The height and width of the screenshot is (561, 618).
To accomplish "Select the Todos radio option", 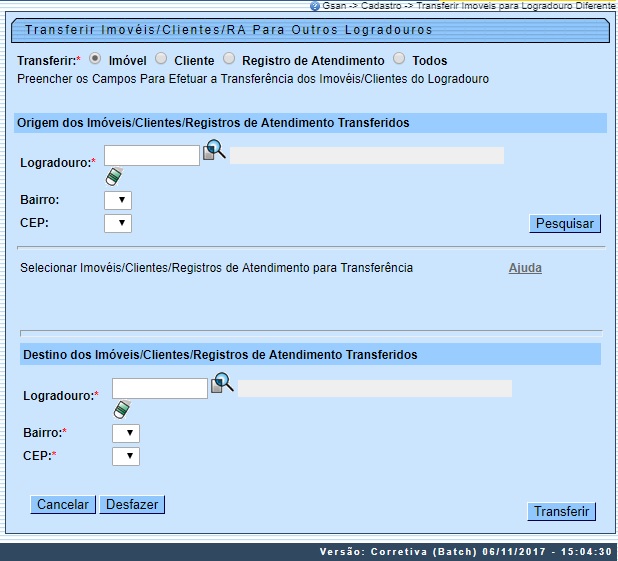I will 399,59.
